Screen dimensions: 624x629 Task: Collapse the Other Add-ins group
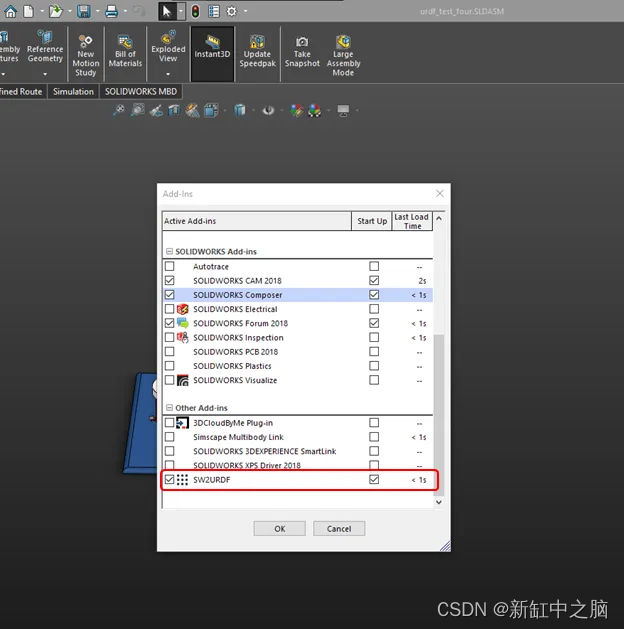click(169, 408)
